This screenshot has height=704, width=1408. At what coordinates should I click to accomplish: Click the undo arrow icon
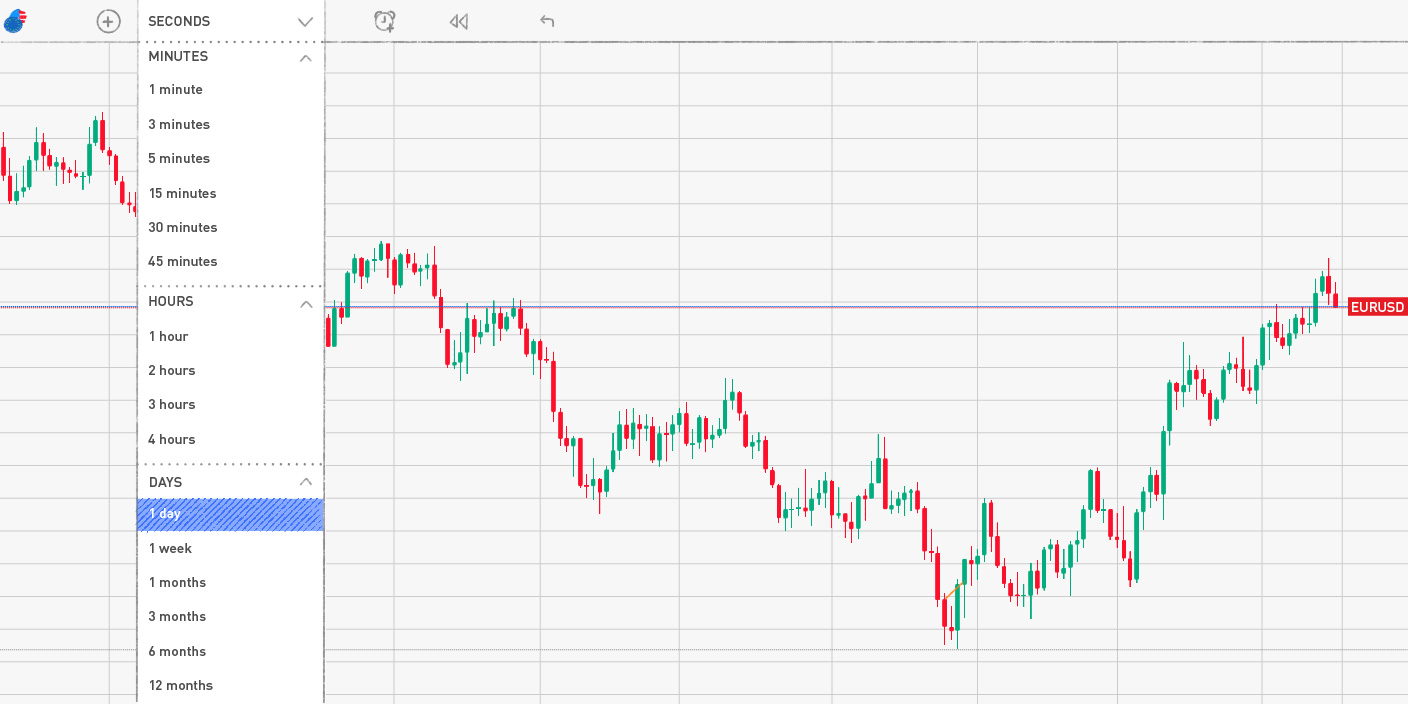tap(547, 20)
